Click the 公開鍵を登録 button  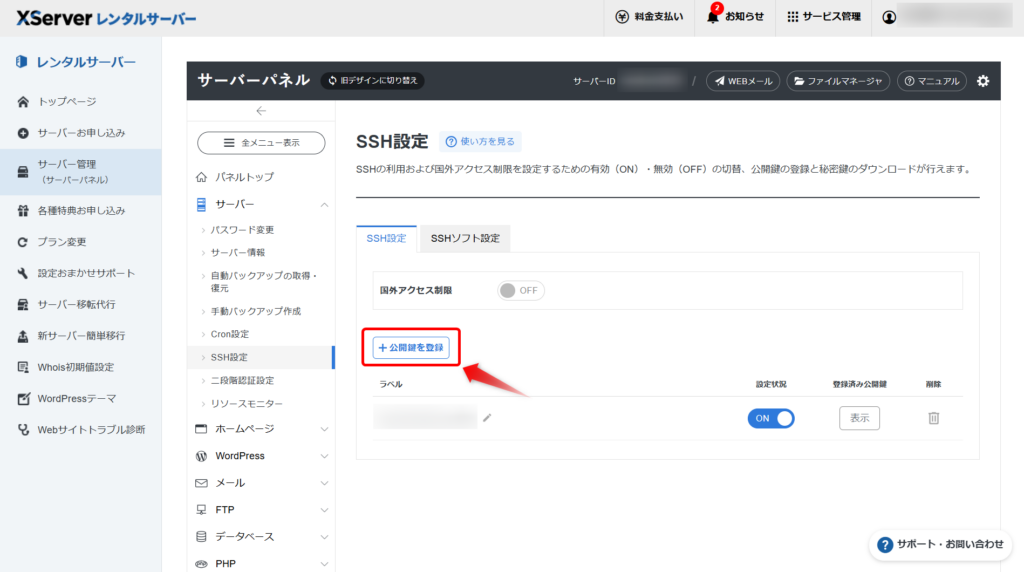pos(411,347)
